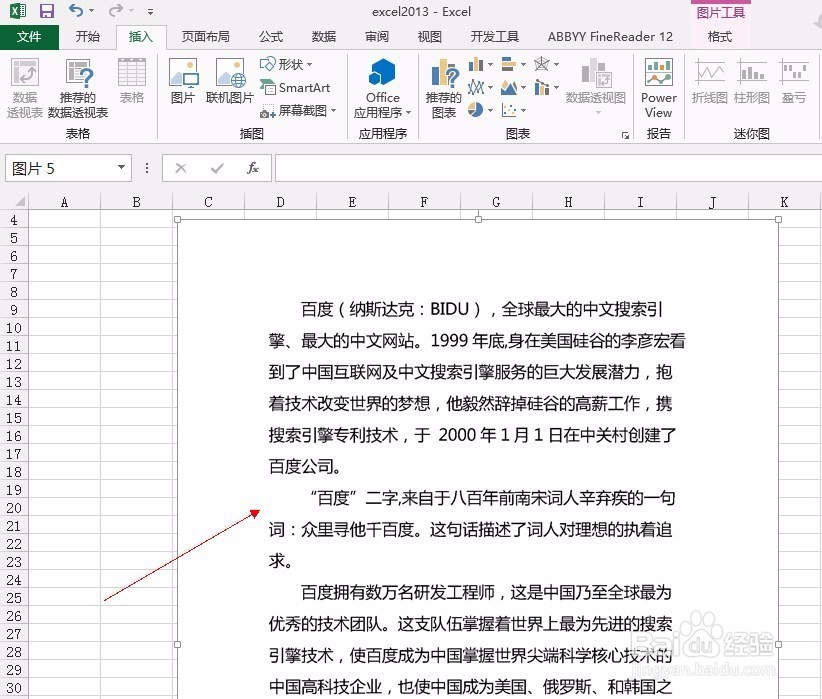Select column K header
This screenshot has height=699, width=822.
[x=784, y=202]
